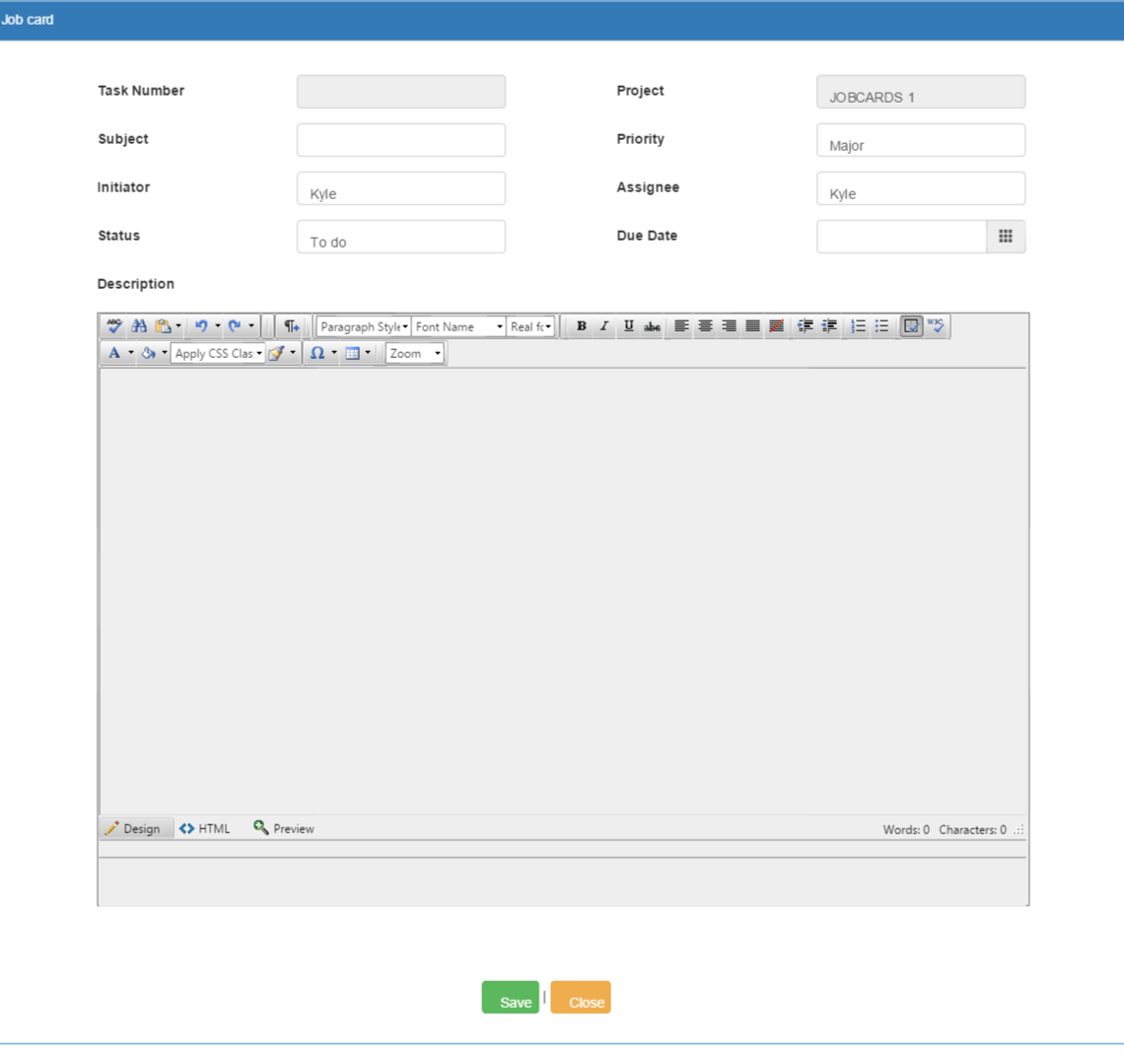1124x1064 pixels.
Task: Save the job card
Action: point(511,997)
